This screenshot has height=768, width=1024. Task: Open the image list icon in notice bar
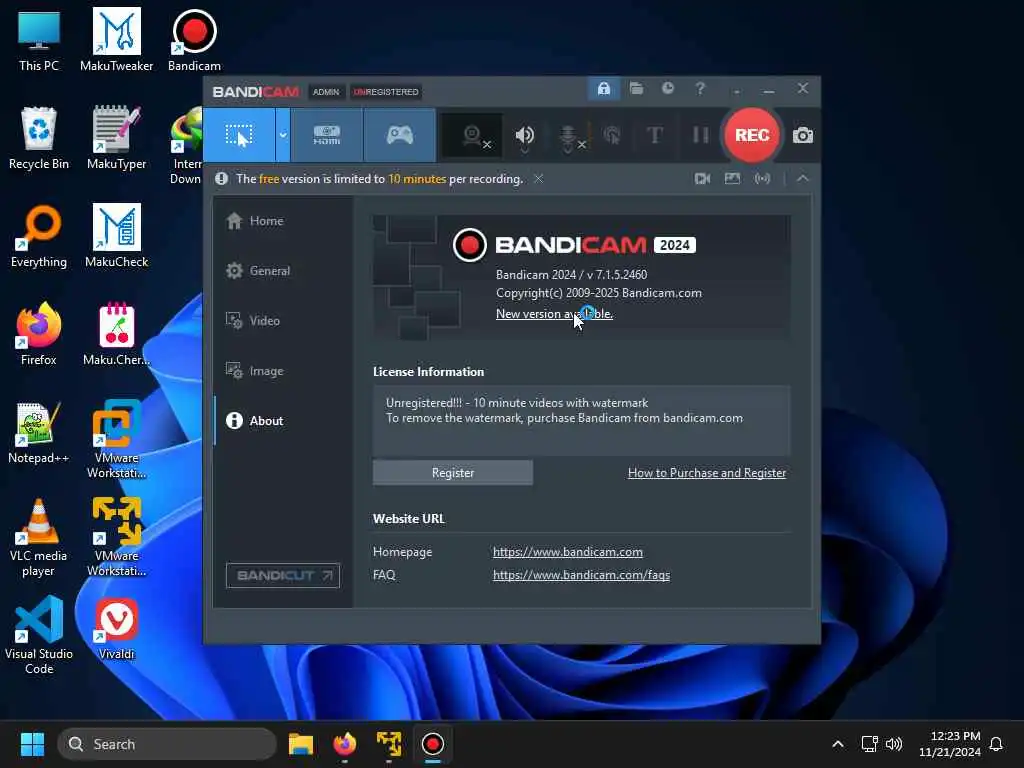(732, 178)
